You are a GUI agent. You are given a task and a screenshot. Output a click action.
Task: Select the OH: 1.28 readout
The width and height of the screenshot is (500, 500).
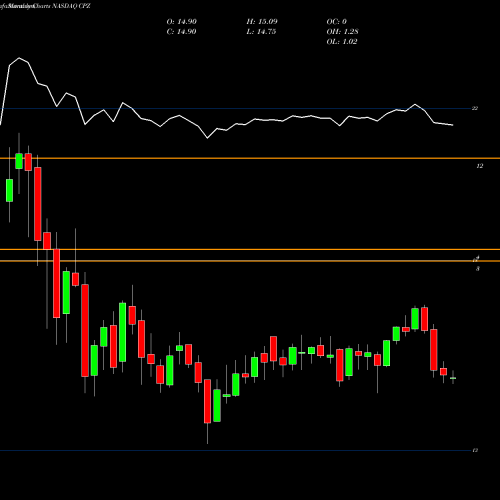[342, 32]
